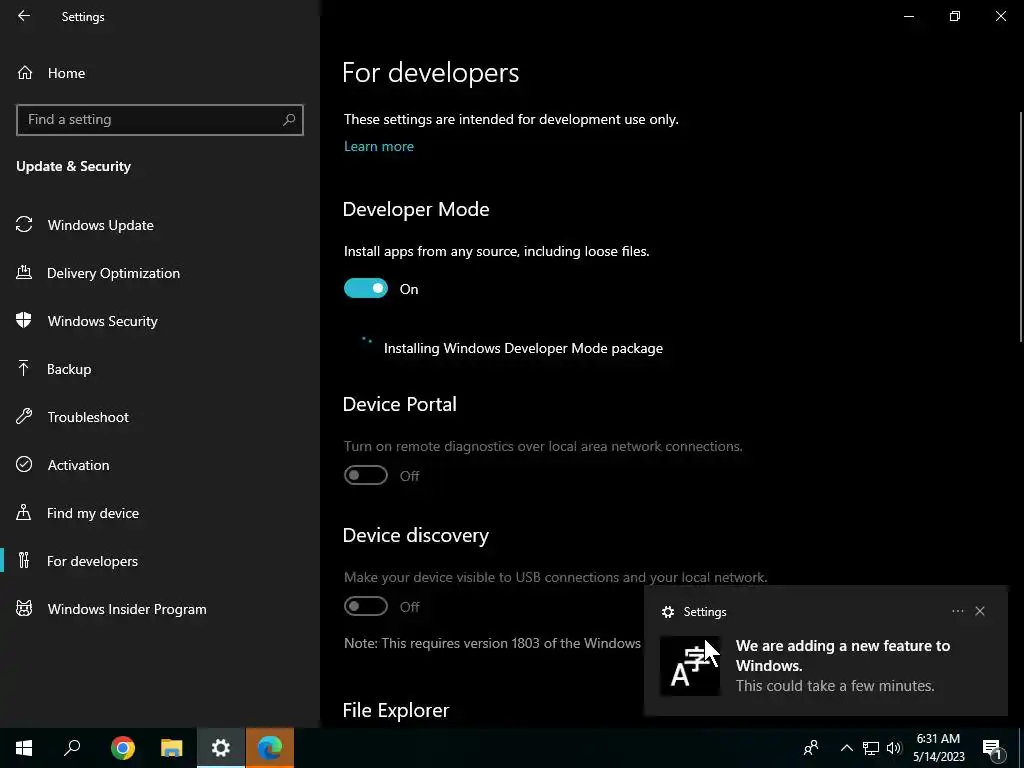The width and height of the screenshot is (1024, 768).
Task: Open File Explorer from taskbar
Action: 172,748
